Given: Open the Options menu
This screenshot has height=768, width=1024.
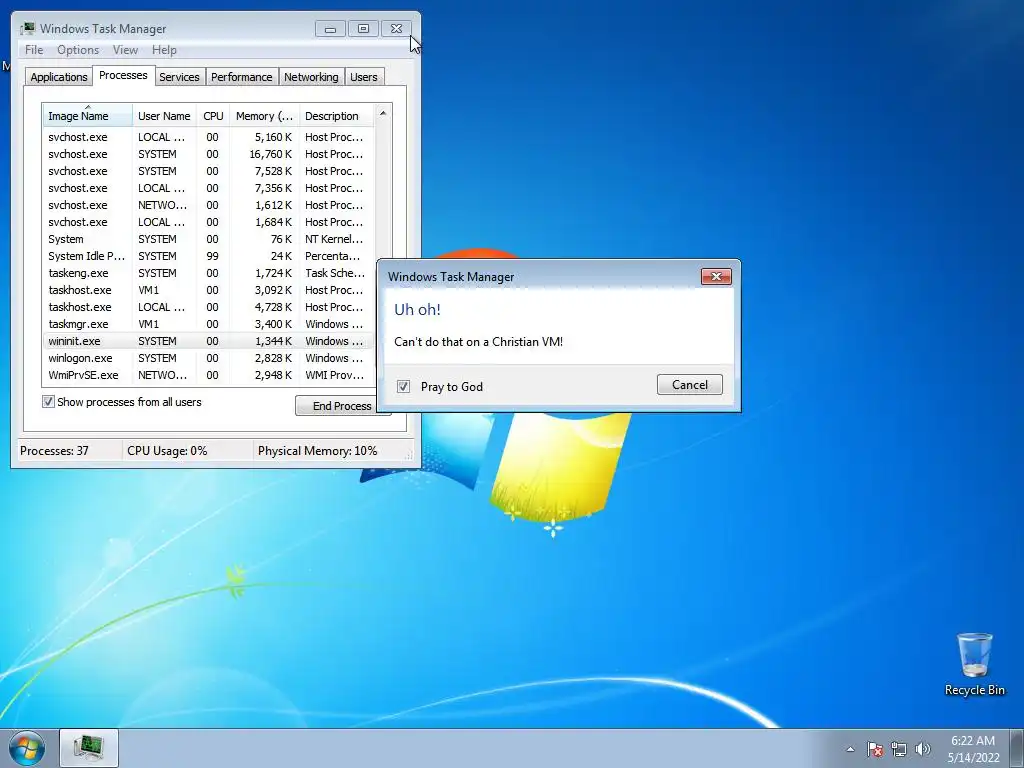Looking at the screenshot, I should pos(78,50).
